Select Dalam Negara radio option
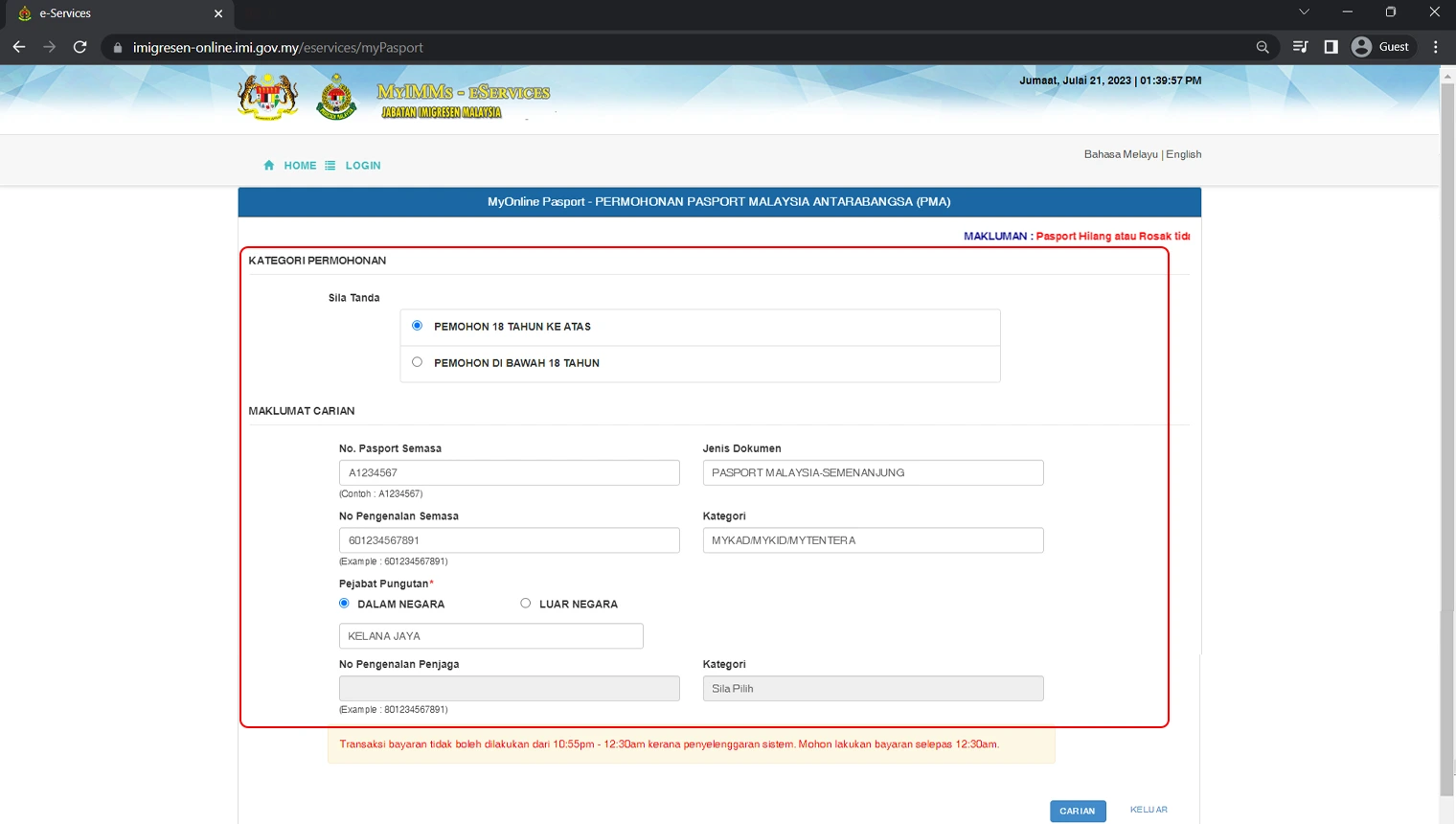This screenshot has height=824, width=1456. (344, 604)
